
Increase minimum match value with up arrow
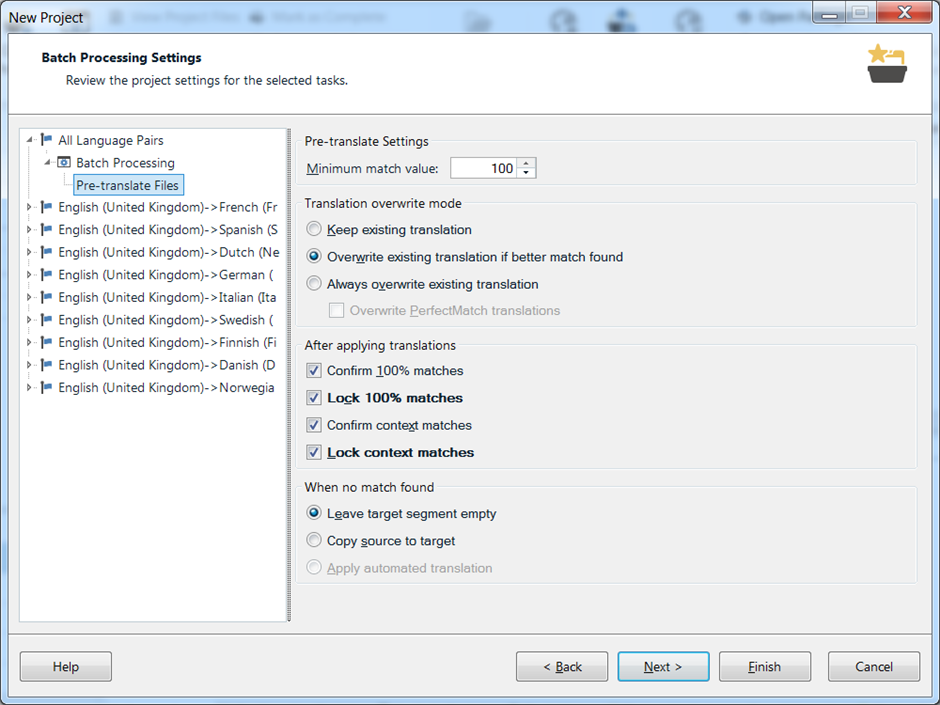526,163
